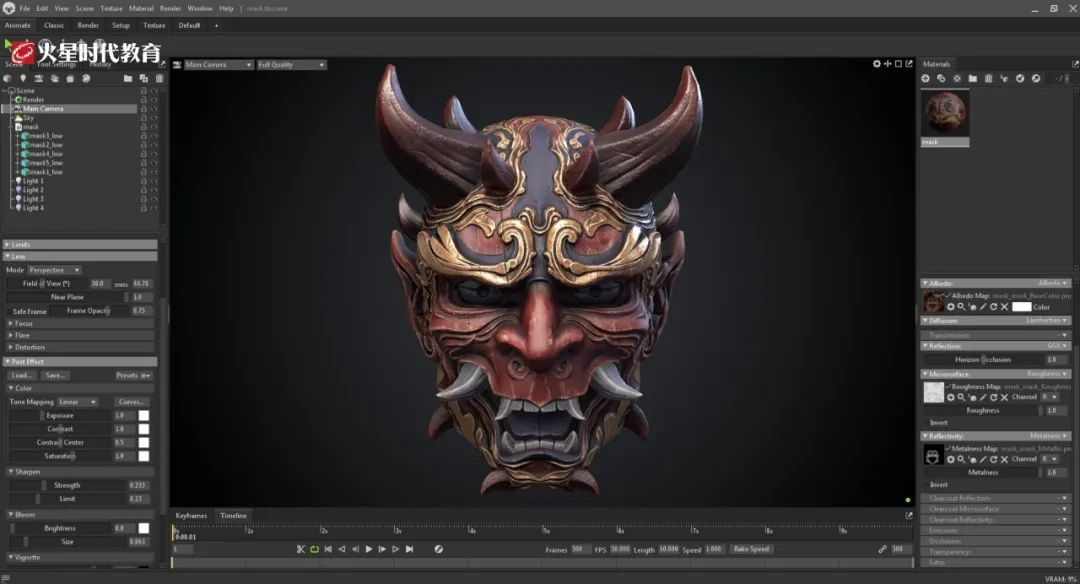Toggle the Albedo Map checkbox
This screenshot has width=1080, height=584.
pyautogui.click(x=948, y=295)
